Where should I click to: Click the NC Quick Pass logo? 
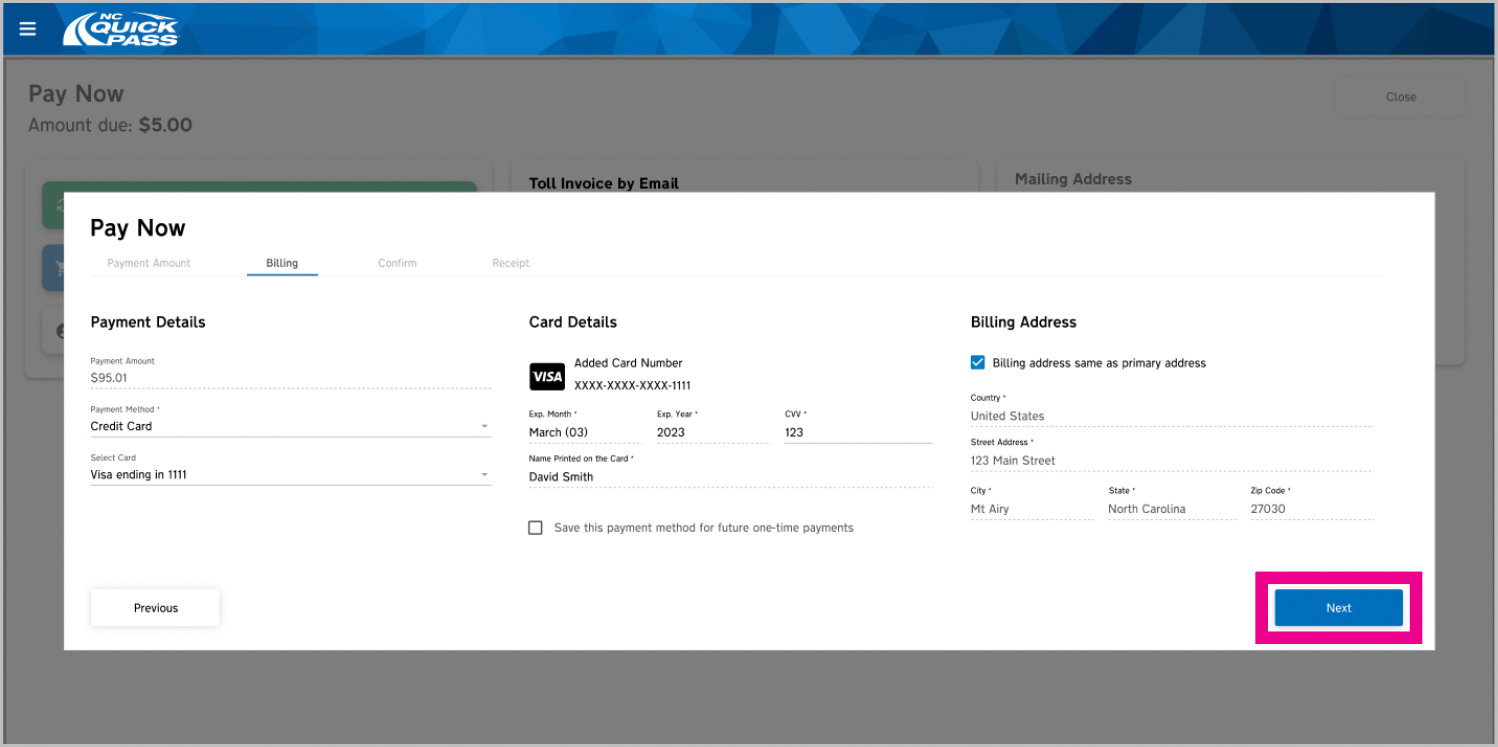coord(120,30)
